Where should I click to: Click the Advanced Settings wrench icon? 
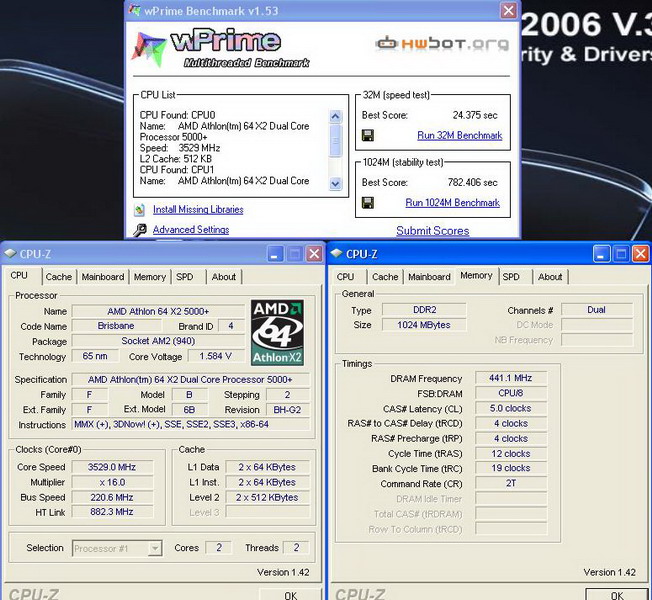coord(140,230)
